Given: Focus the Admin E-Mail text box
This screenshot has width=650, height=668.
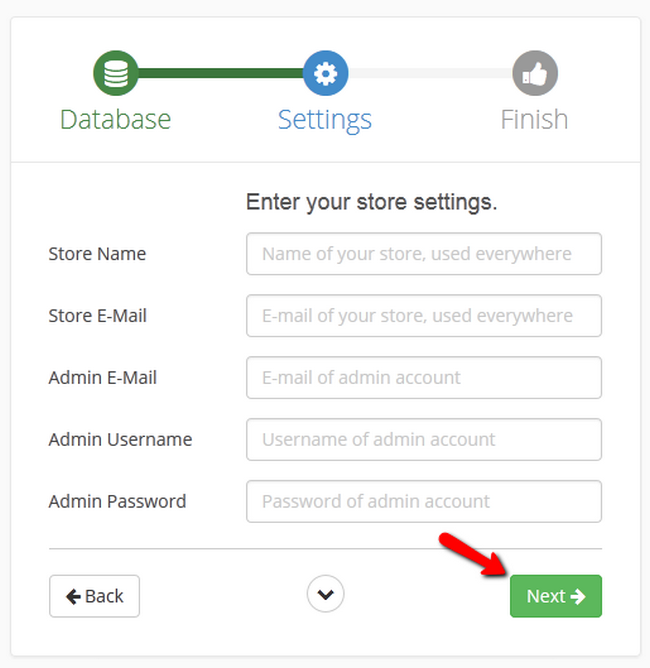Looking at the screenshot, I should pos(423,378).
